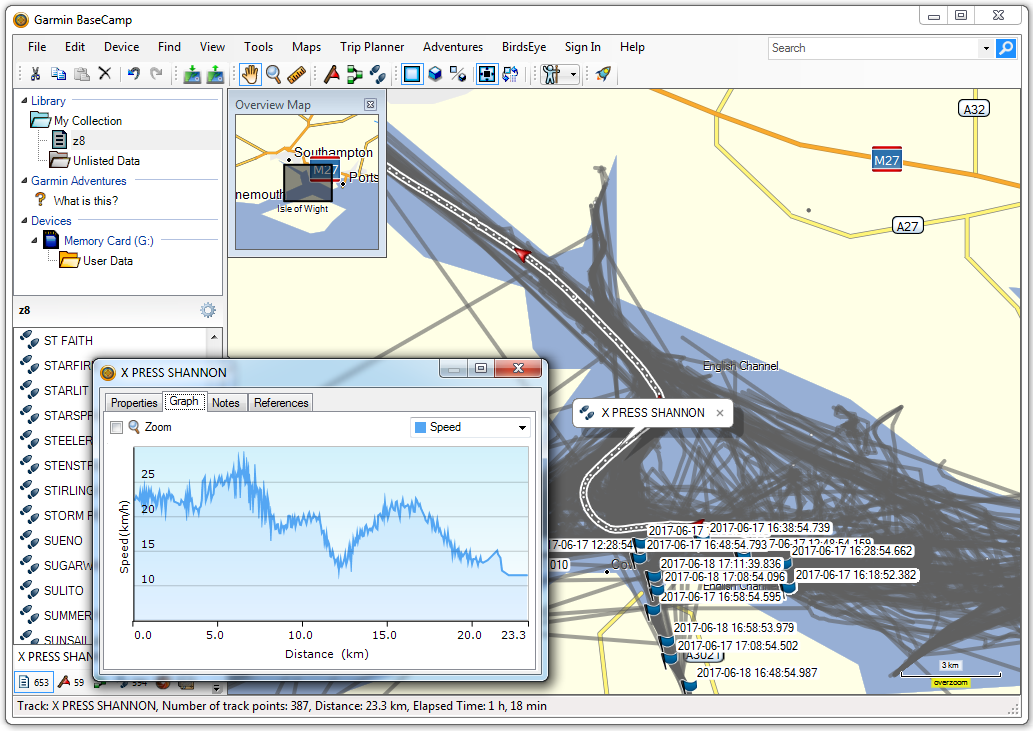The height and width of the screenshot is (731, 1033).
Task: Select the New Track footprints tool
Action: pos(377,74)
